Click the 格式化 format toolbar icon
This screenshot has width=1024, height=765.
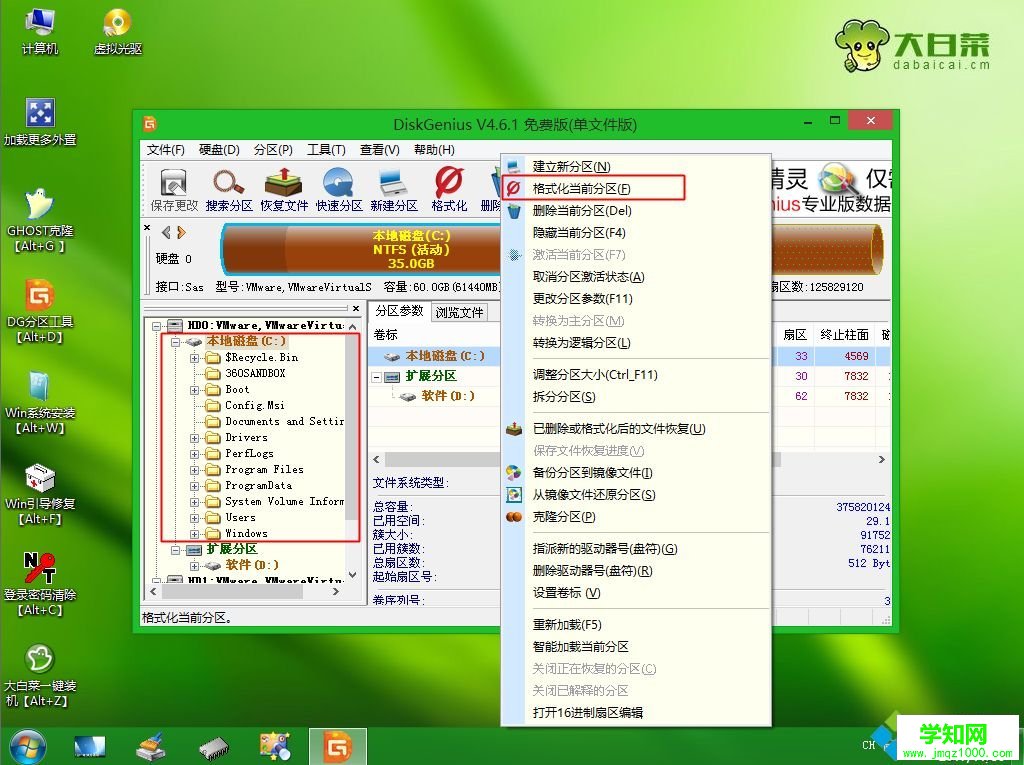(446, 186)
